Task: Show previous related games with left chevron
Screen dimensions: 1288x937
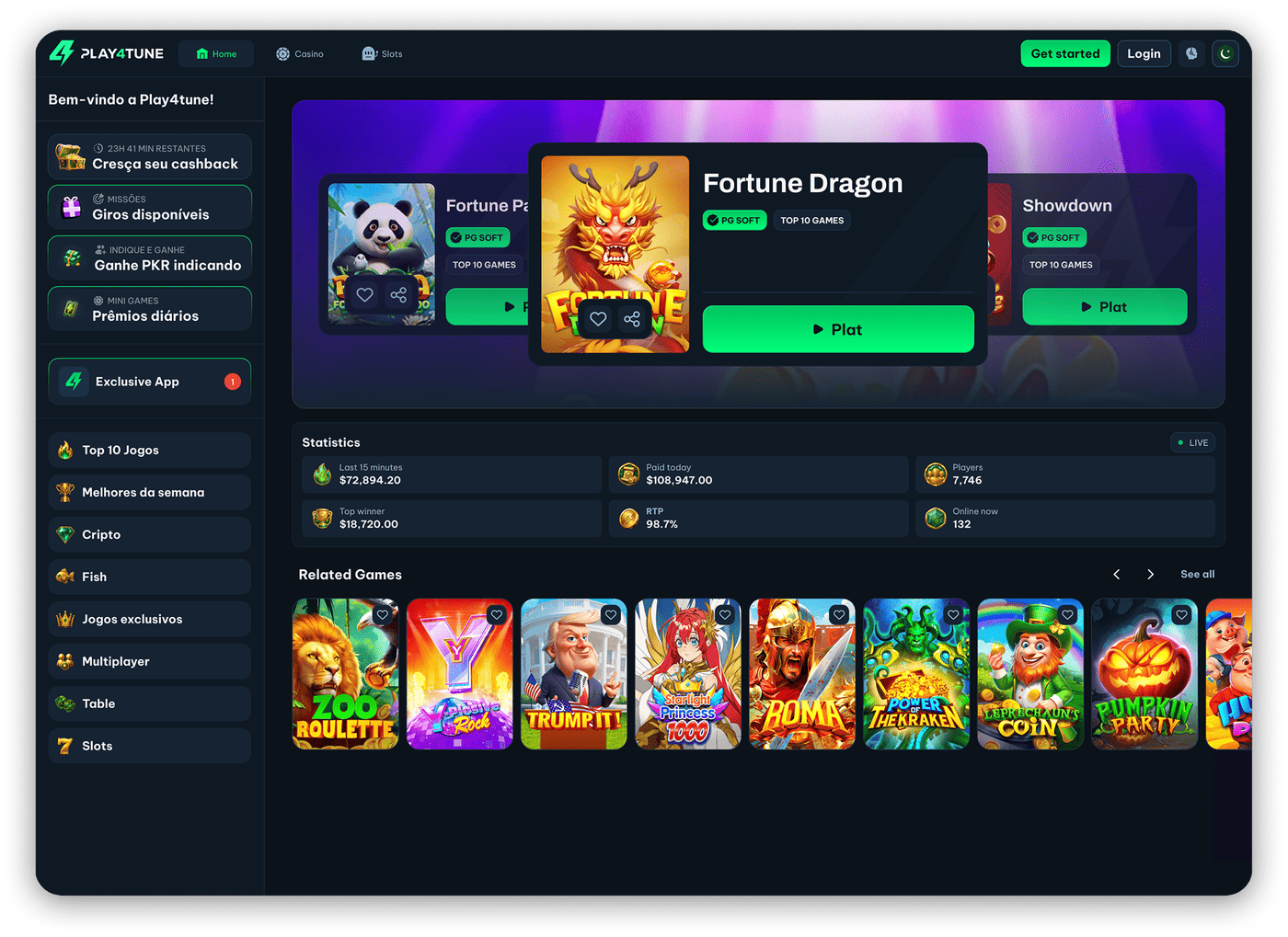Action: [x=1117, y=574]
